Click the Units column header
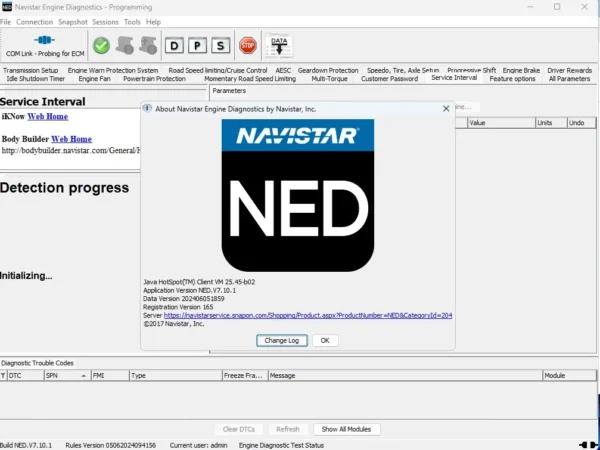Viewport: 600px width, 450px height. point(551,123)
